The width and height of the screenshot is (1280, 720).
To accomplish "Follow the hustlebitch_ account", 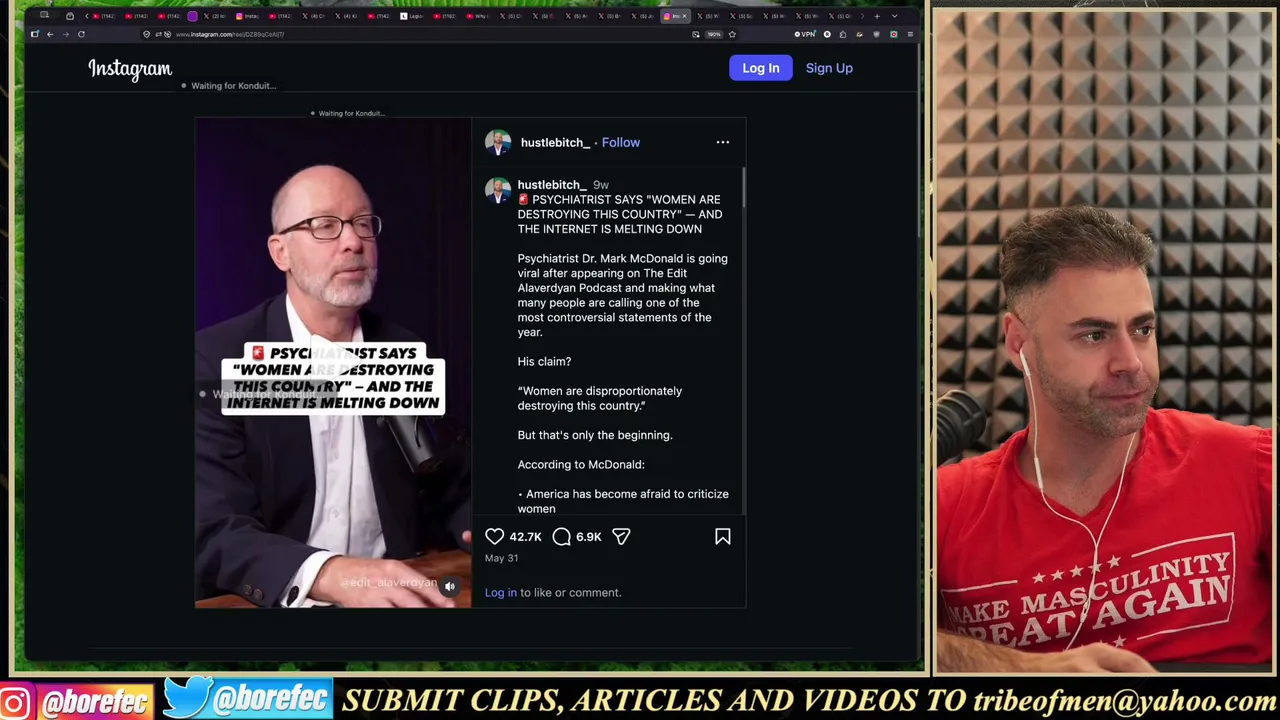I will click(621, 142).
